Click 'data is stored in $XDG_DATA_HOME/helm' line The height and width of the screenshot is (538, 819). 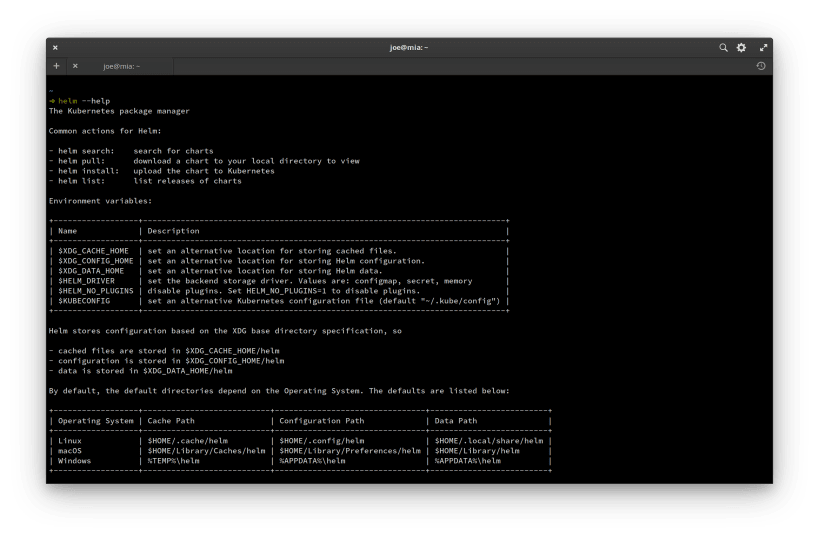141,371
